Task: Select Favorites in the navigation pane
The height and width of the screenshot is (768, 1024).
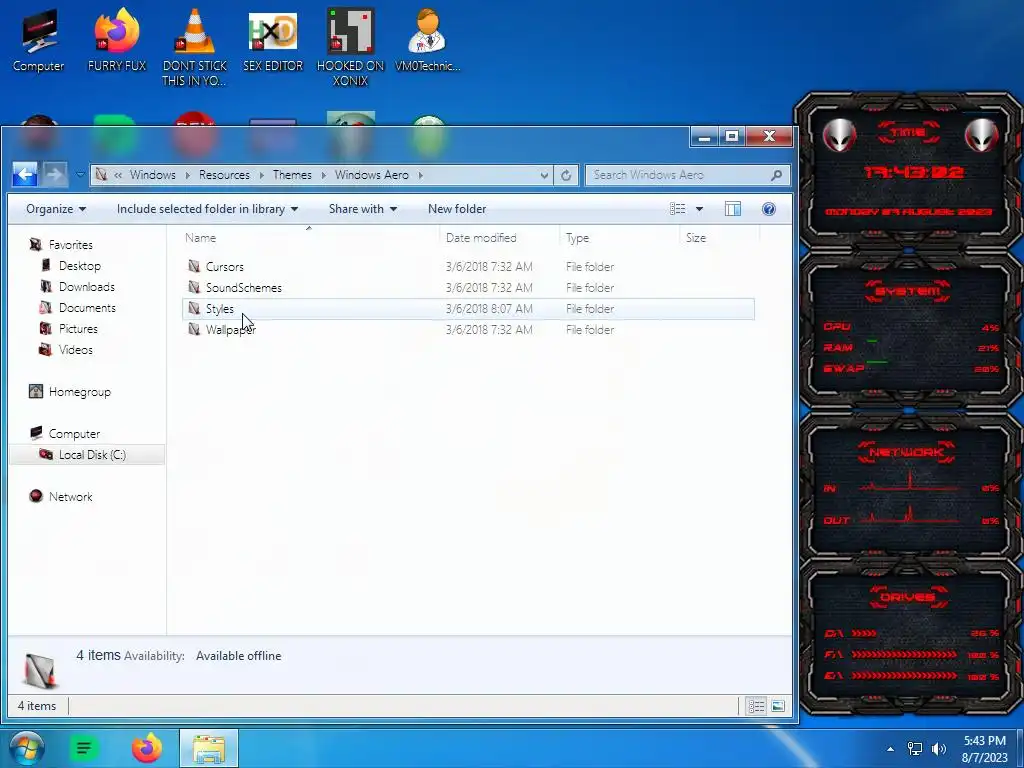Action: coord(71,245)
